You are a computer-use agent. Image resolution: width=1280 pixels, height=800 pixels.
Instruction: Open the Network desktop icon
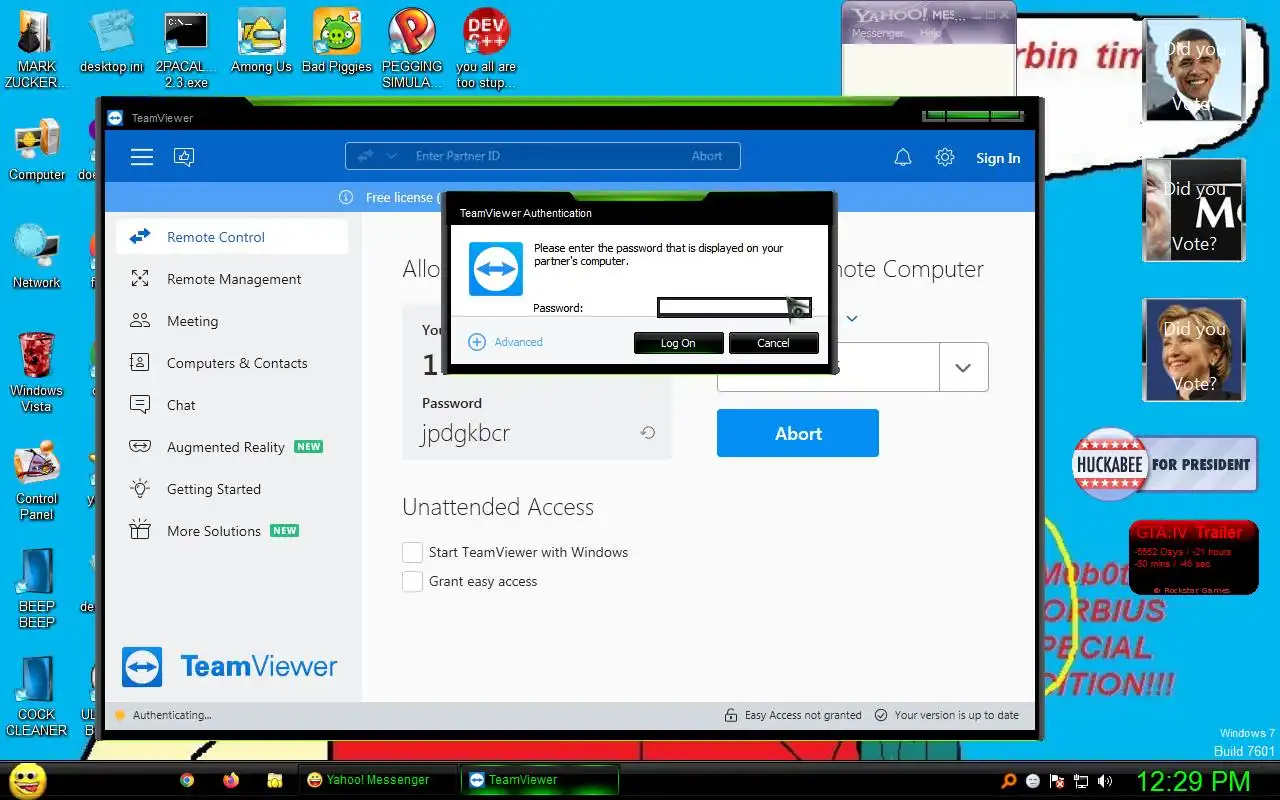[37, 258]
